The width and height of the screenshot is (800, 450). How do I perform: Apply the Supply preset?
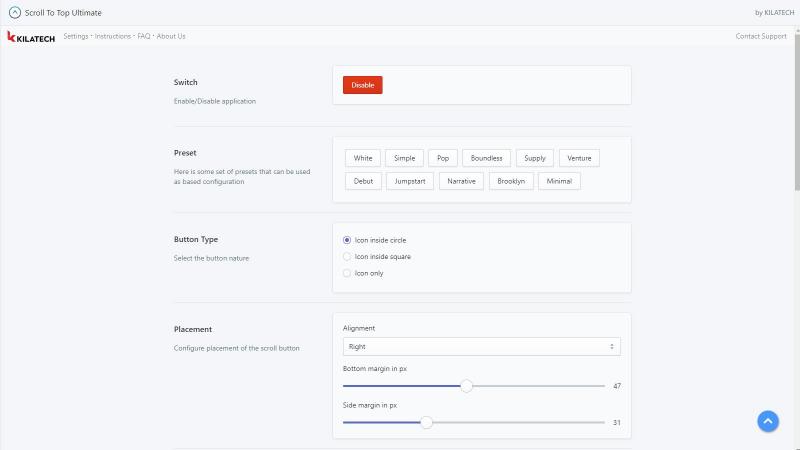(535, 158)
